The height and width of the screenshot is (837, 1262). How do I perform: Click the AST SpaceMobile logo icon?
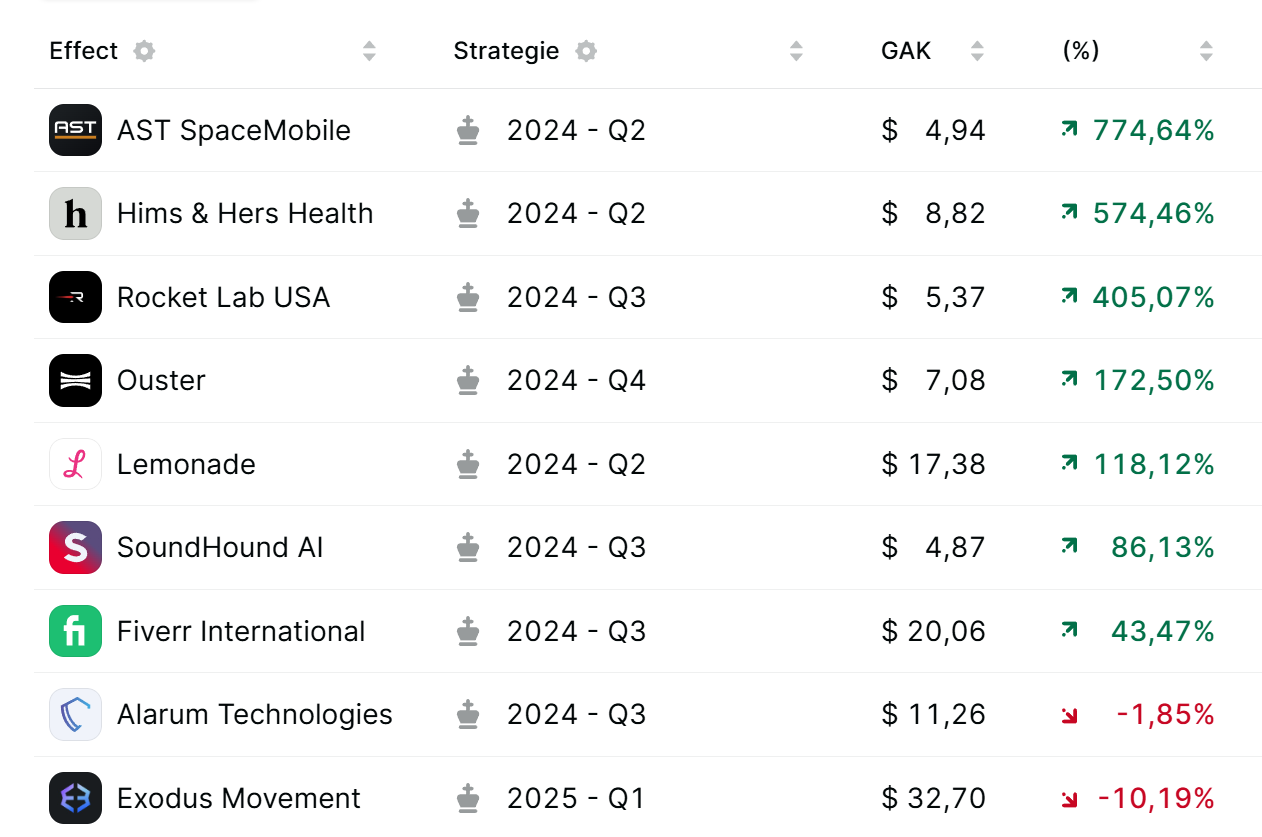[x=75, y=130]
